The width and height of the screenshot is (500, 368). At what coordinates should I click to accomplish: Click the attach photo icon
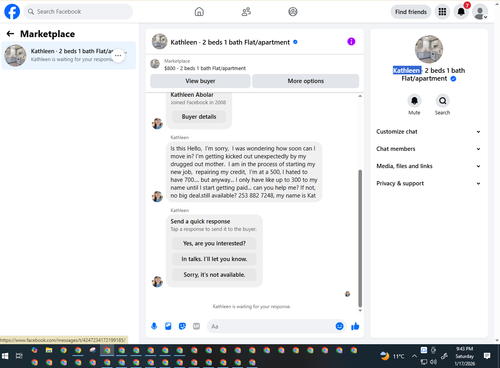click(x=168, y=326)
